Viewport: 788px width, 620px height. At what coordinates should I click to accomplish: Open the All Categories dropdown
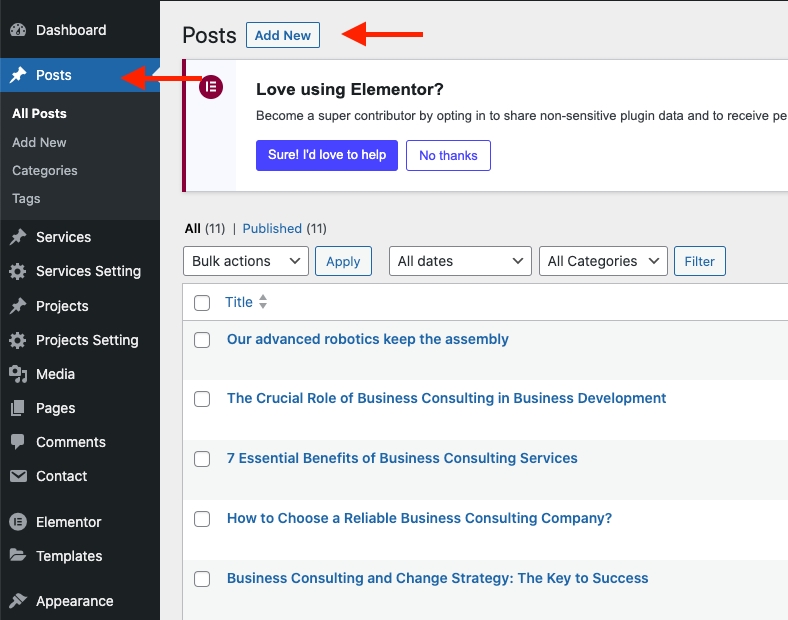(602, 261)
